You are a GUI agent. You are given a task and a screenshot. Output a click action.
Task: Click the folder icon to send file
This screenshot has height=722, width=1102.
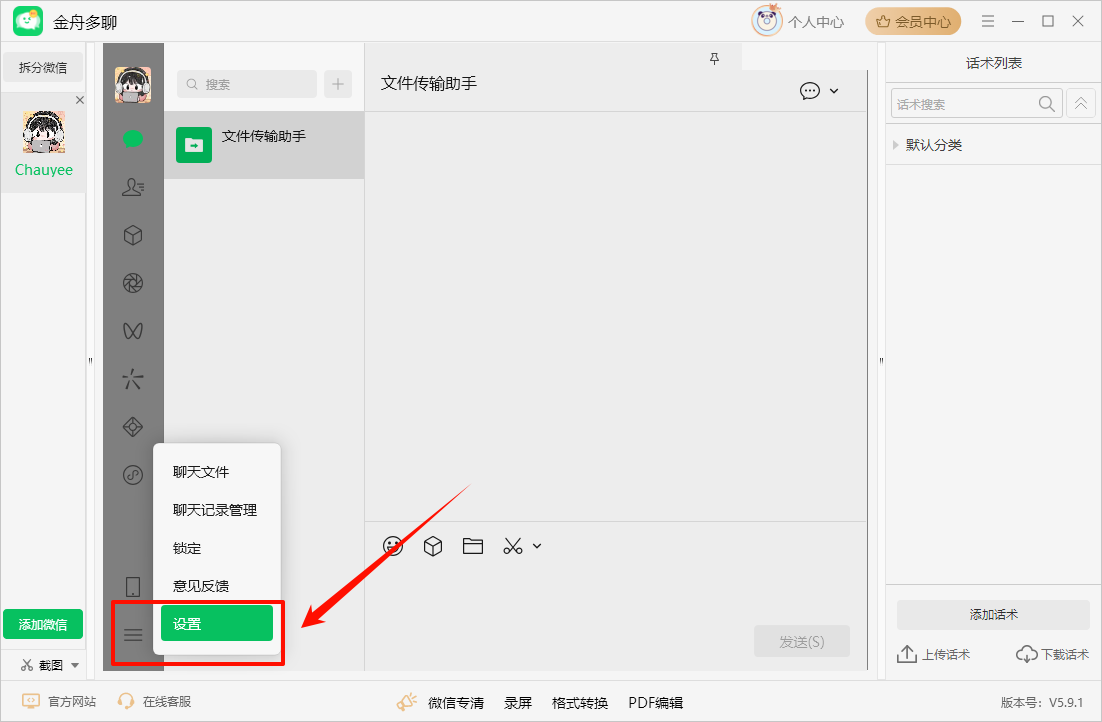click(x=473, y=546)
